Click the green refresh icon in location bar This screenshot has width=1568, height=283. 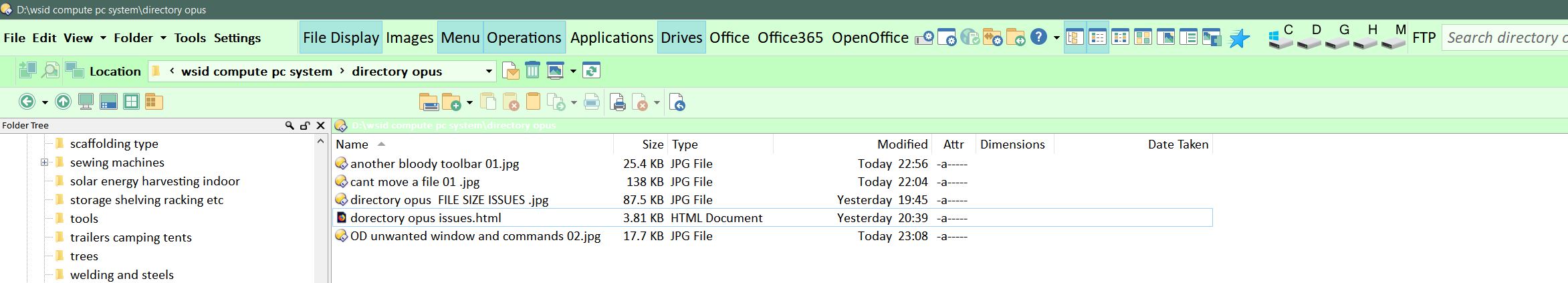tap(591, 70)
